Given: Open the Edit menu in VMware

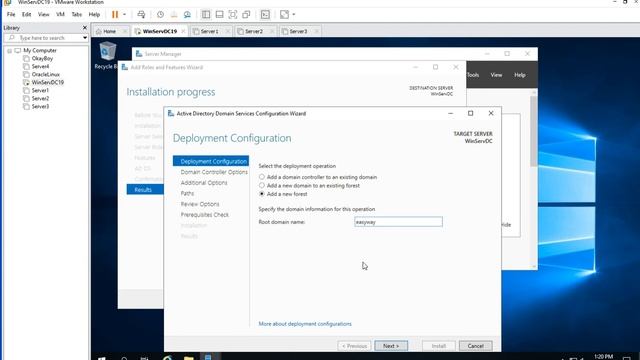Looking at the screenshot, I should point(27,14).
